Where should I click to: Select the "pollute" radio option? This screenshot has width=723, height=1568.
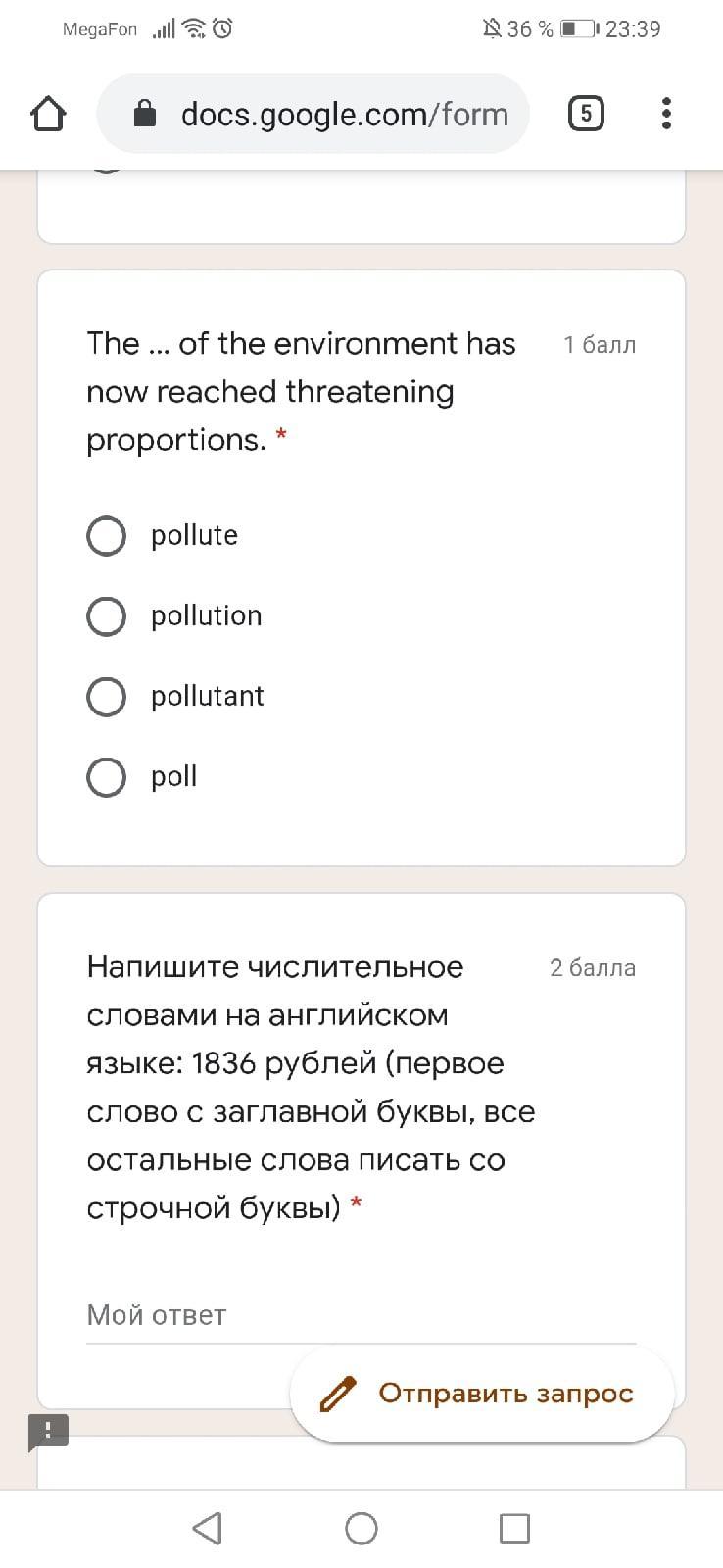(107, 536)
